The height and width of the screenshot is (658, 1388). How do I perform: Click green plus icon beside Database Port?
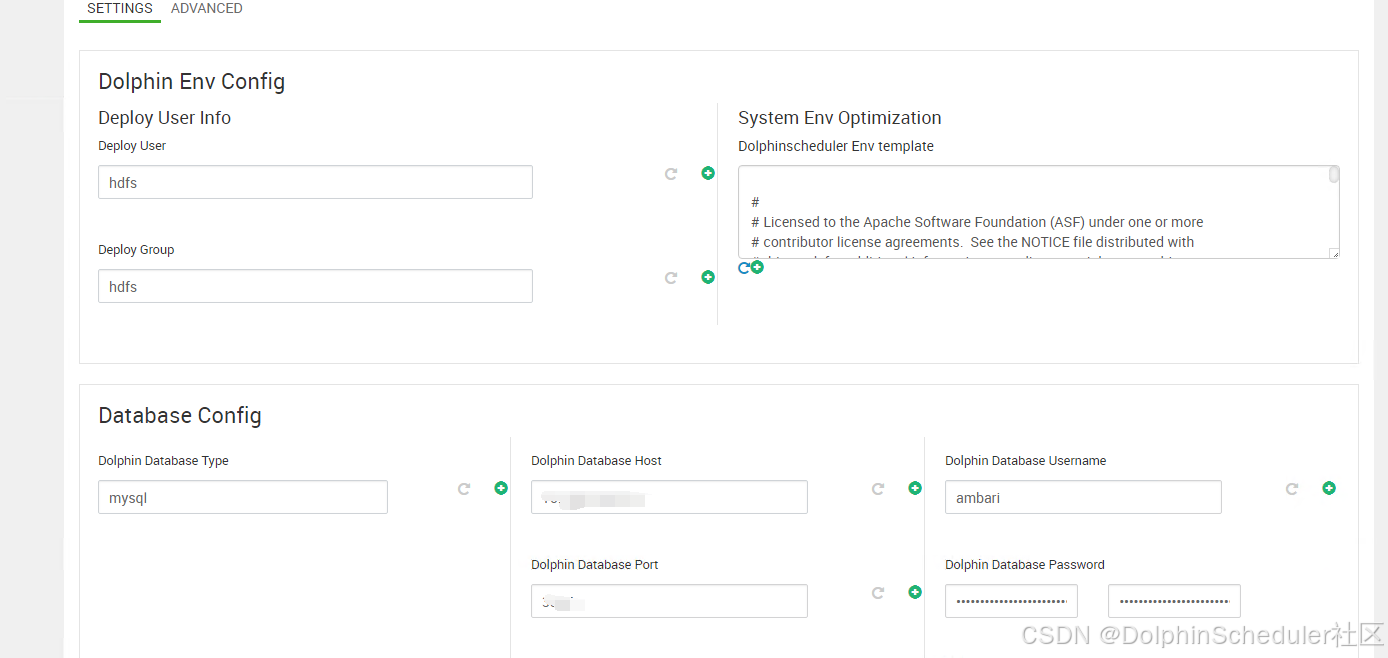(x=915, y=592)
